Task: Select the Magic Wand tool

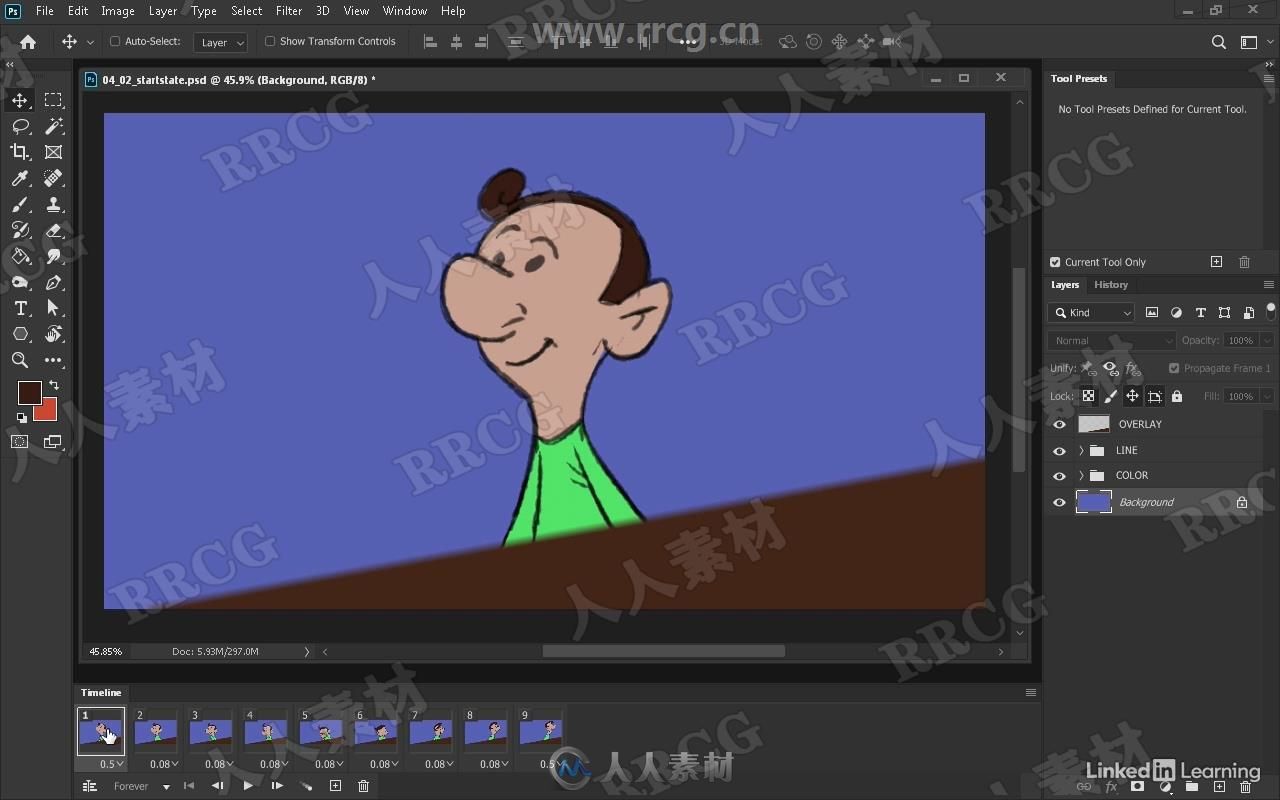Action: (x=54, y=126)
